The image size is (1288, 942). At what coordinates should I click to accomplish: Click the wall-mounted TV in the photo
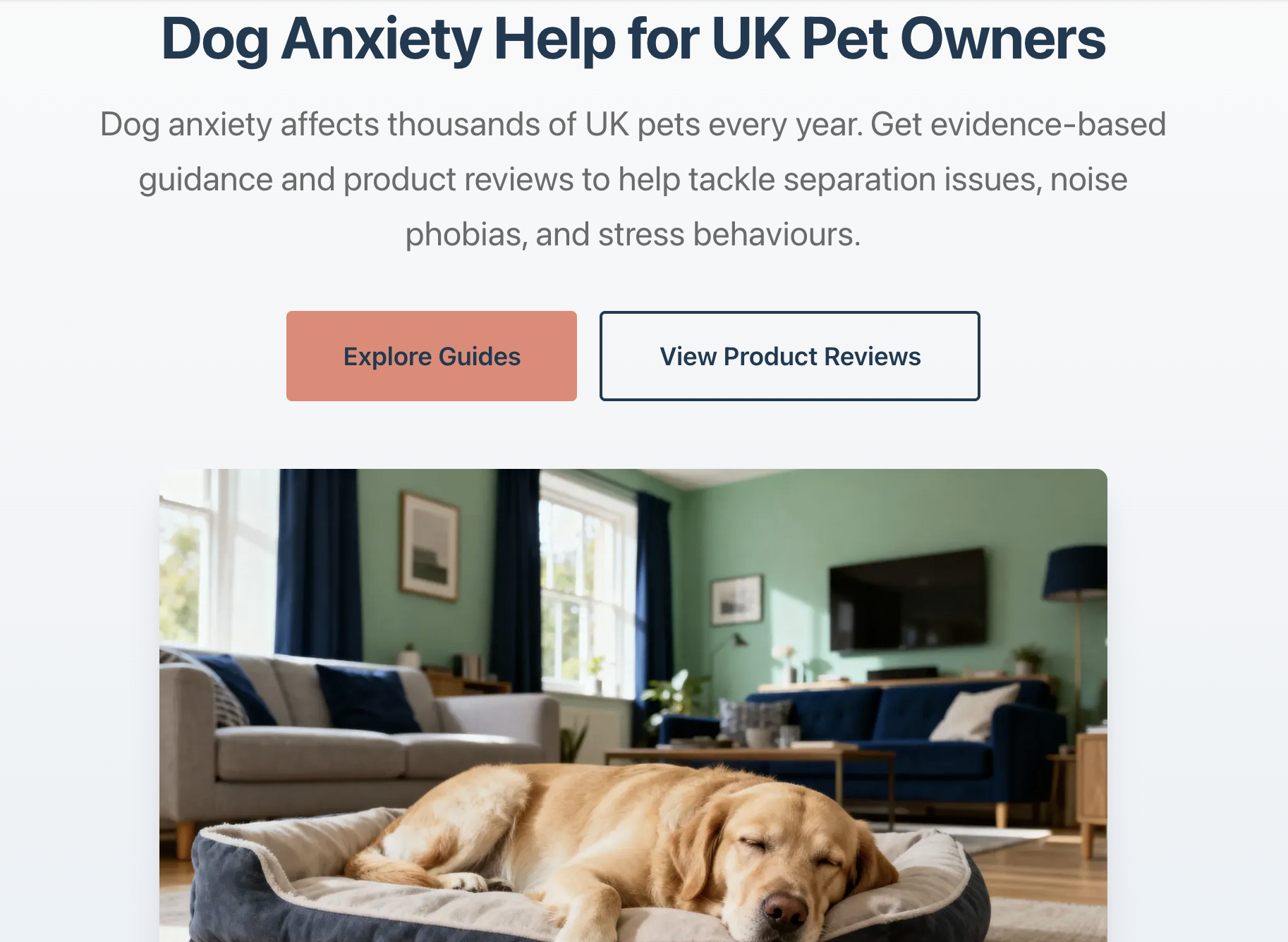908,599
